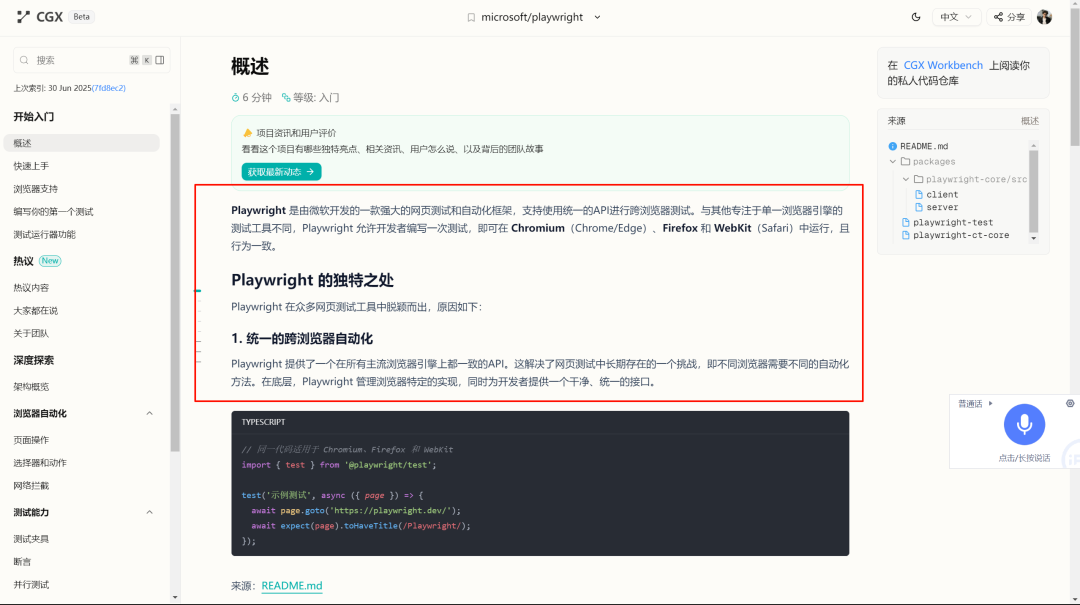Click the Beta badge beside CGX

point(81,17)
